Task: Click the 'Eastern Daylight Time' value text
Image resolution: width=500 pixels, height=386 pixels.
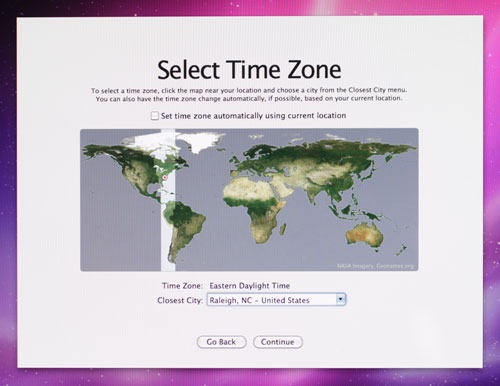Action: pyautogui.click(x=250, y=286)
